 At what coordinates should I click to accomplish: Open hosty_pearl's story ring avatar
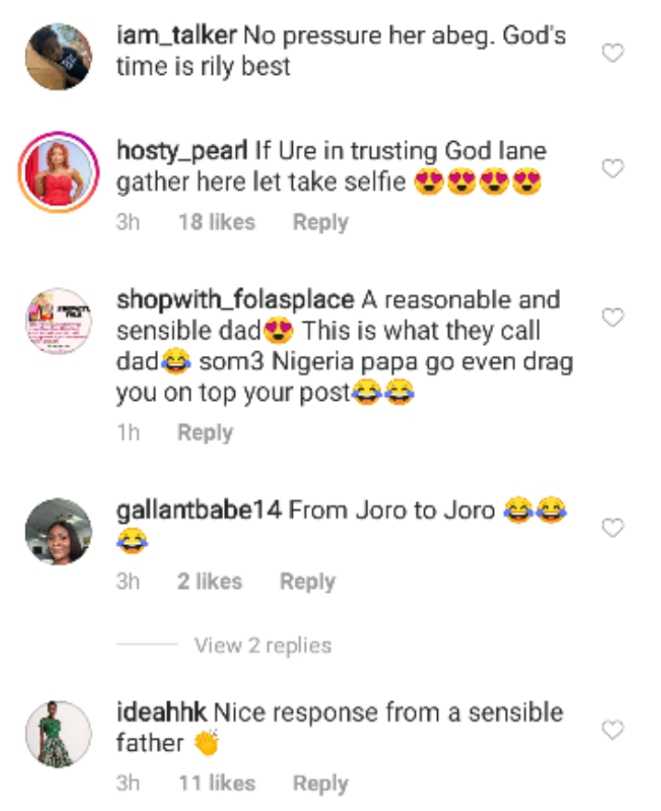[58, 172]
